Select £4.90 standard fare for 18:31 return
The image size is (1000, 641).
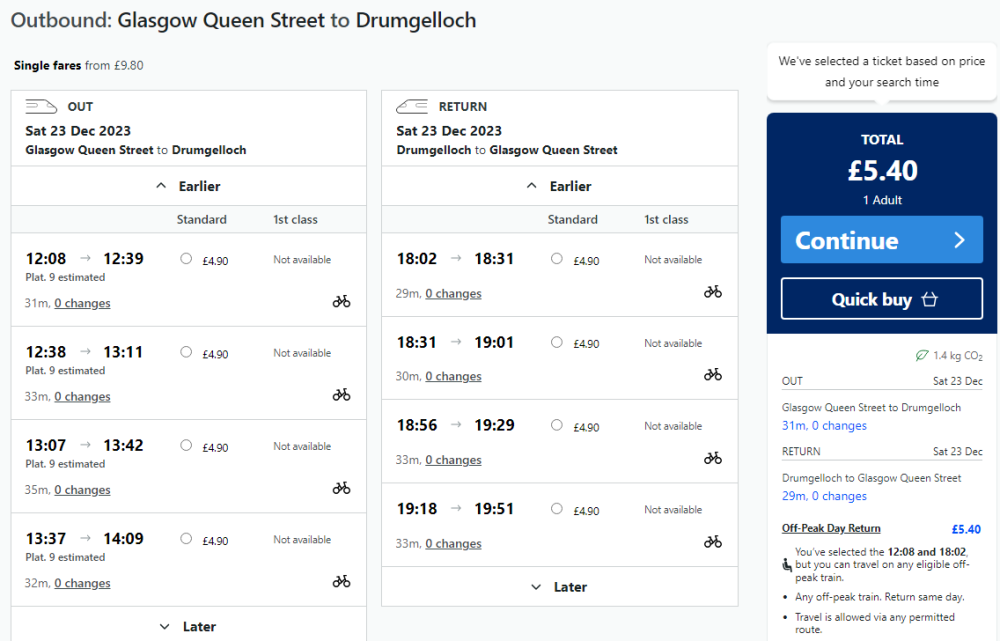[x=557, y=342]
